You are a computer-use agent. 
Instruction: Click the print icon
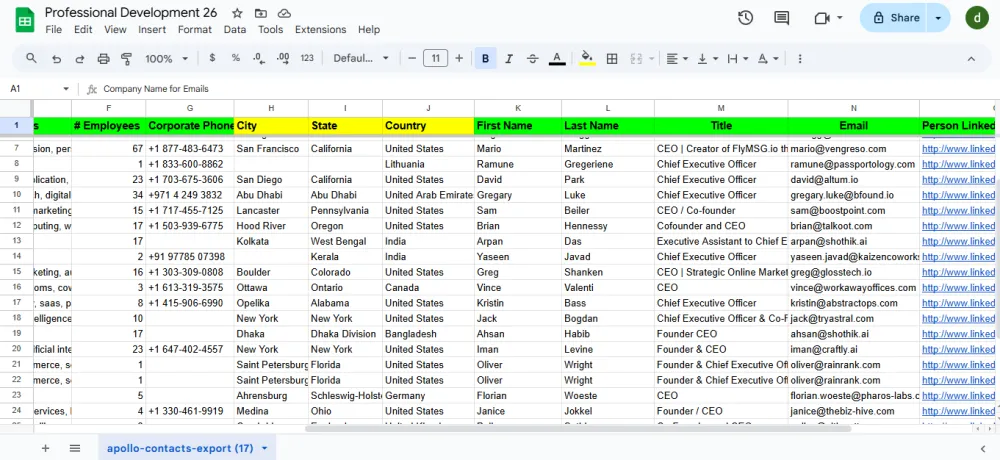[x=103, y=59]
